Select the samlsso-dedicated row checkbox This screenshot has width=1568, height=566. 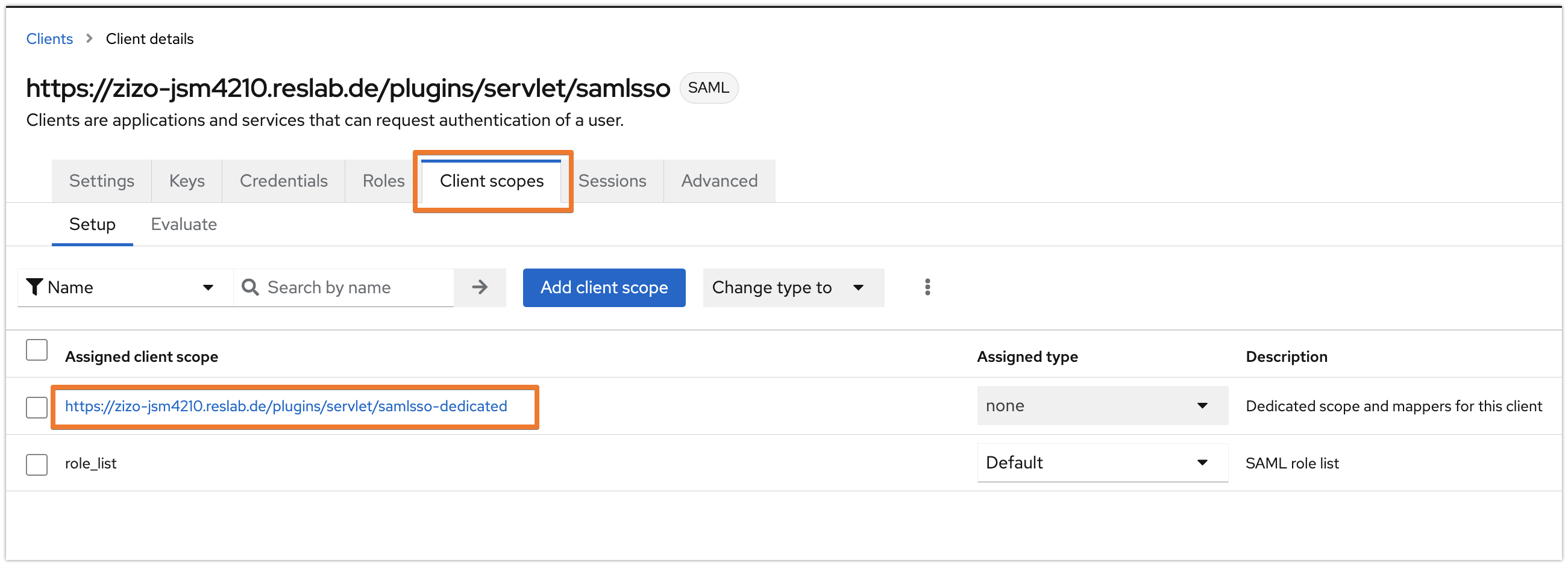(x=37, y=406)
